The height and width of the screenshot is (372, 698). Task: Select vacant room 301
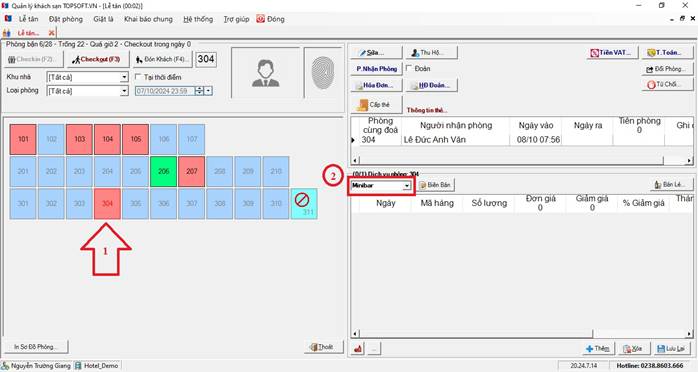point(23,204)
